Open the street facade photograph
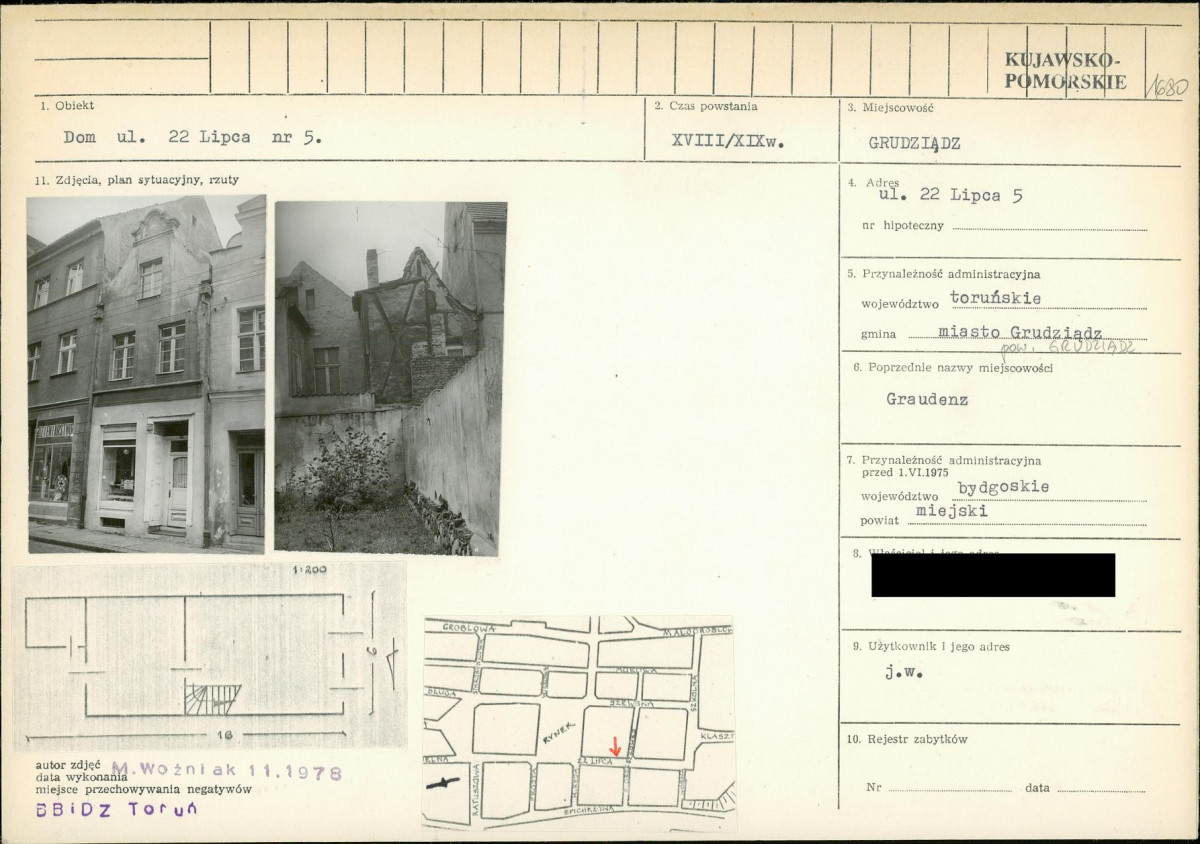The width and height of the screenshot is (1200, 844). point(146,374)
